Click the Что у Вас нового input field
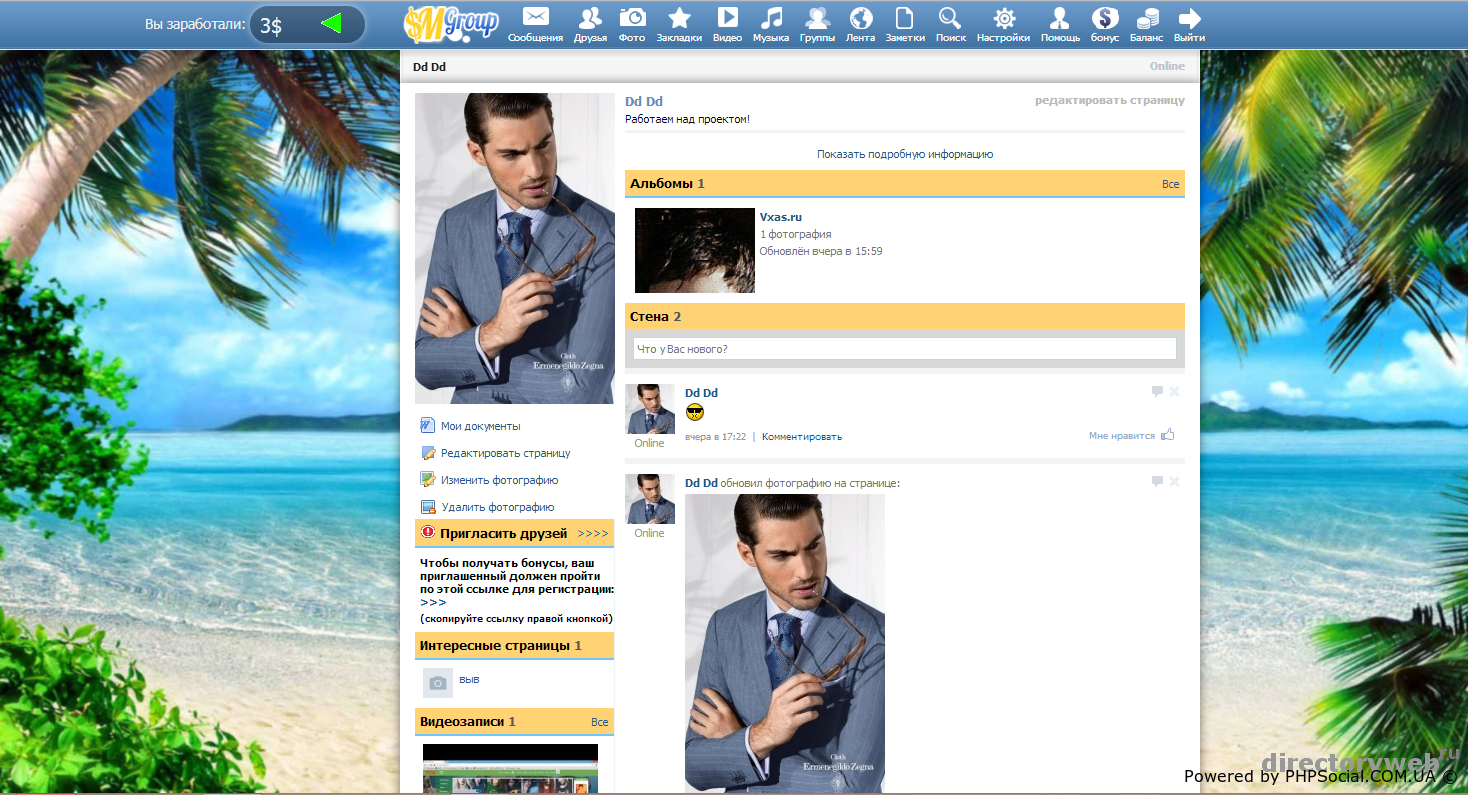1468x795 pixels. [x=904, y=349]
